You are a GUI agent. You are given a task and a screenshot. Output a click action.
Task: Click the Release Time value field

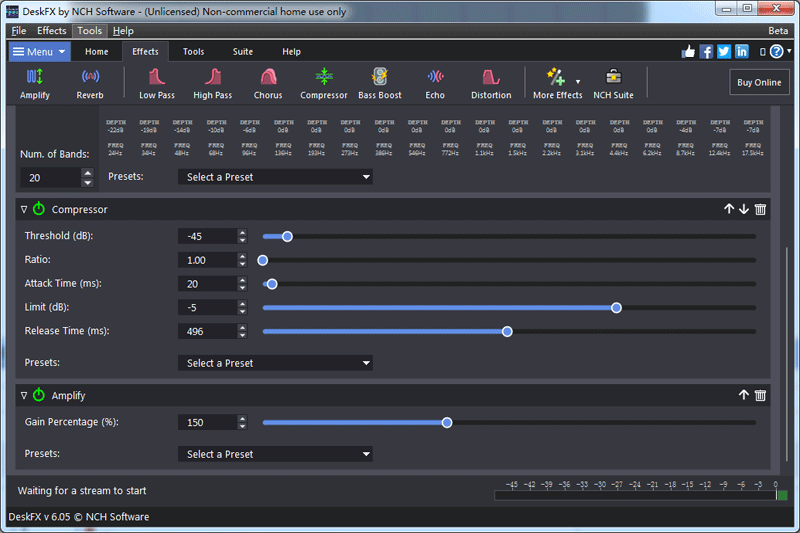click(x=208, y=332)
